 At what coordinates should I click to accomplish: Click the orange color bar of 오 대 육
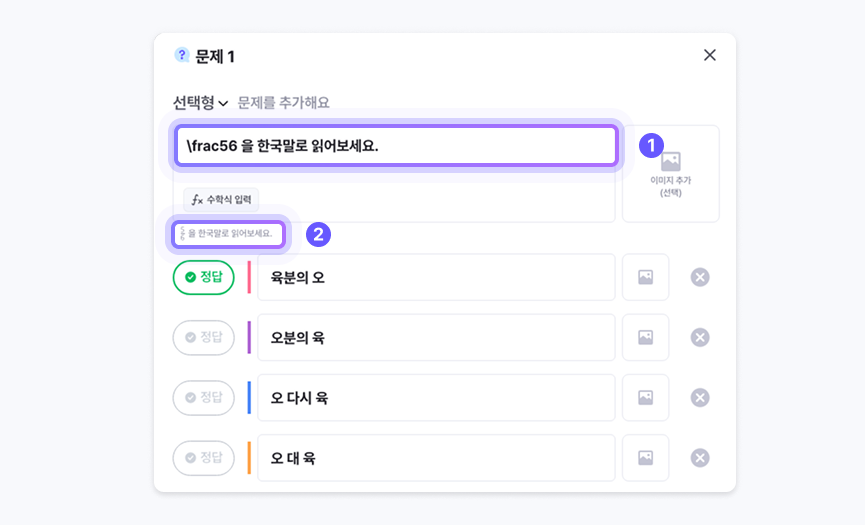click(249, 457)
